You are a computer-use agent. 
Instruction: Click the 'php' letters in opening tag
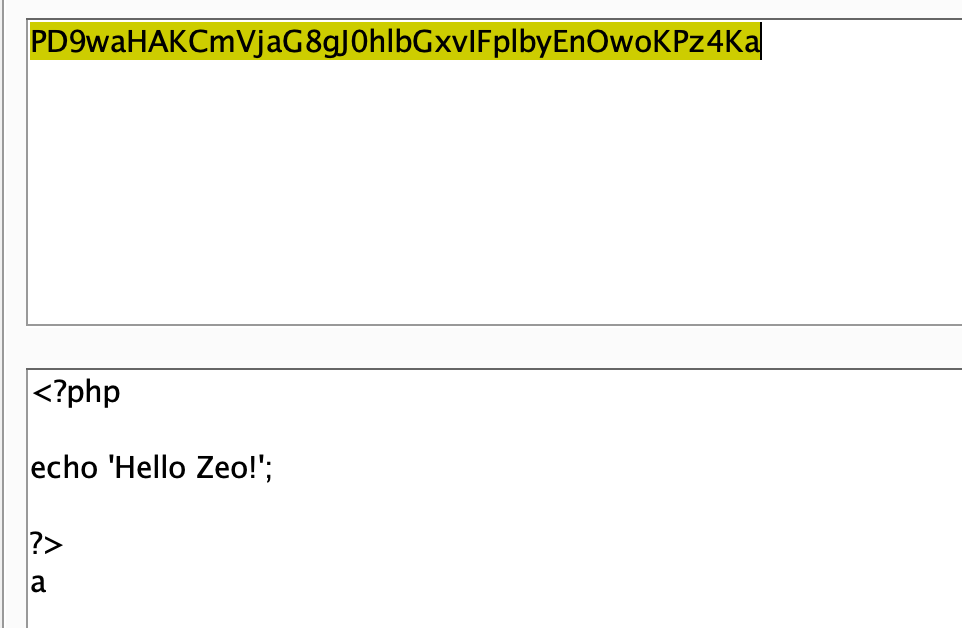pos(93,394)
